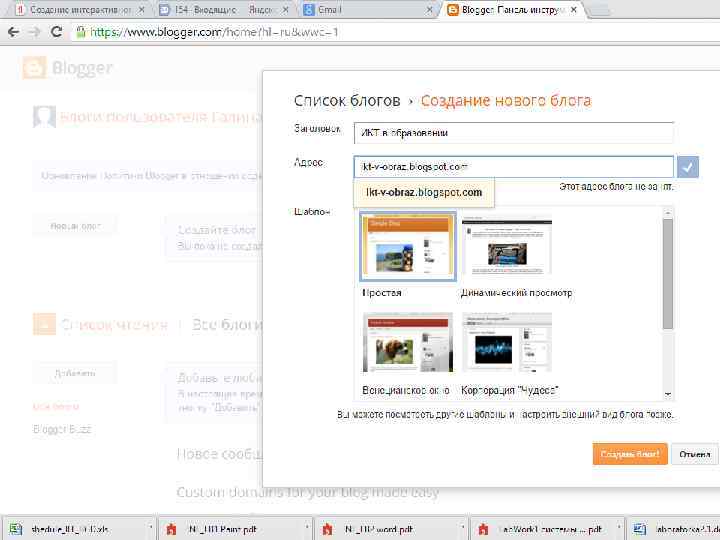Screen dimensions: 720x540
Task: Open the LabWork1 pdf download file icon
Action: click(x=483, y=529)
